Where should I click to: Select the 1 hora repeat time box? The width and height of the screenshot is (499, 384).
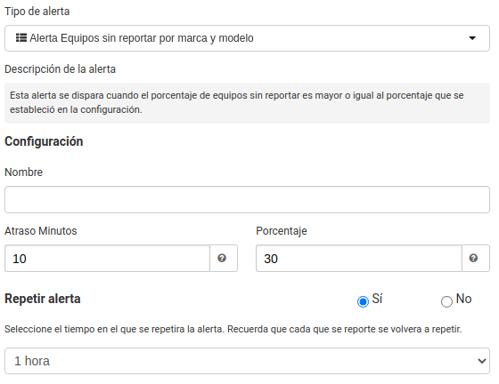247,361
